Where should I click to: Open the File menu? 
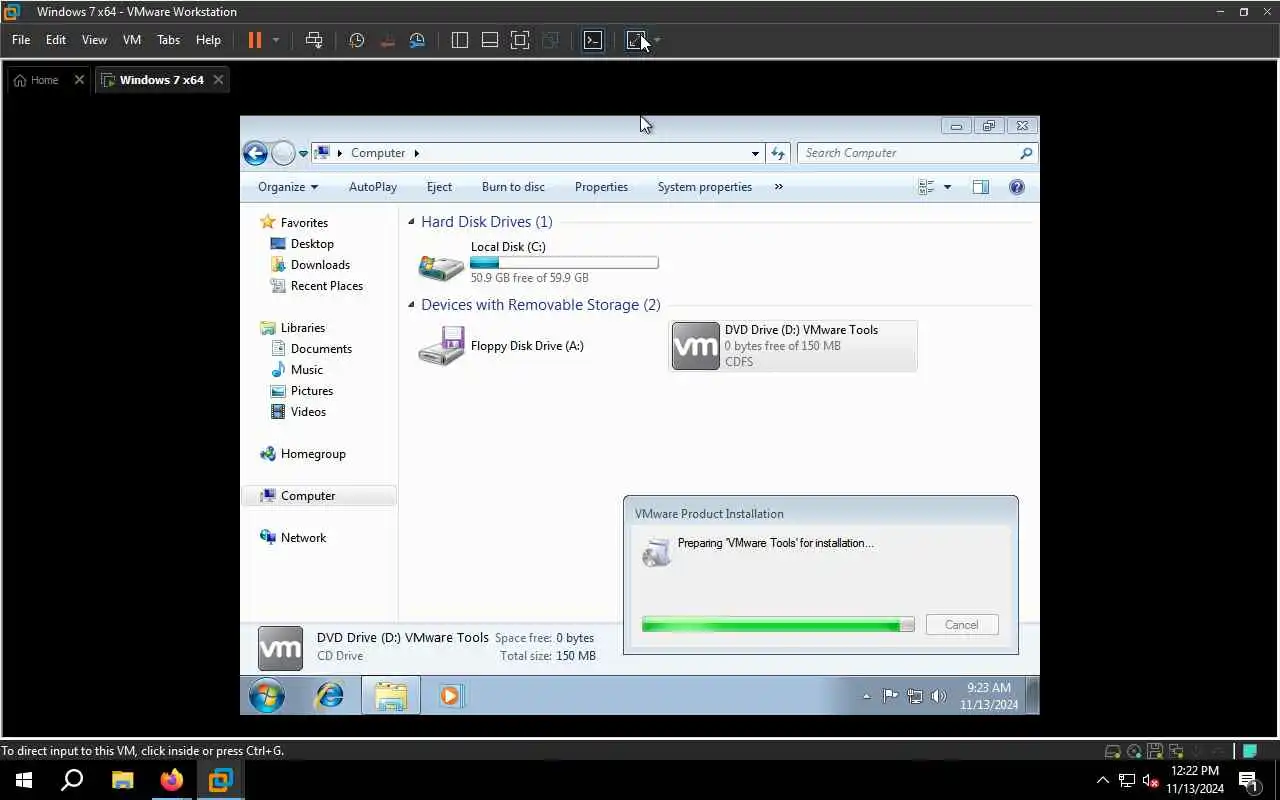point(21,40)
